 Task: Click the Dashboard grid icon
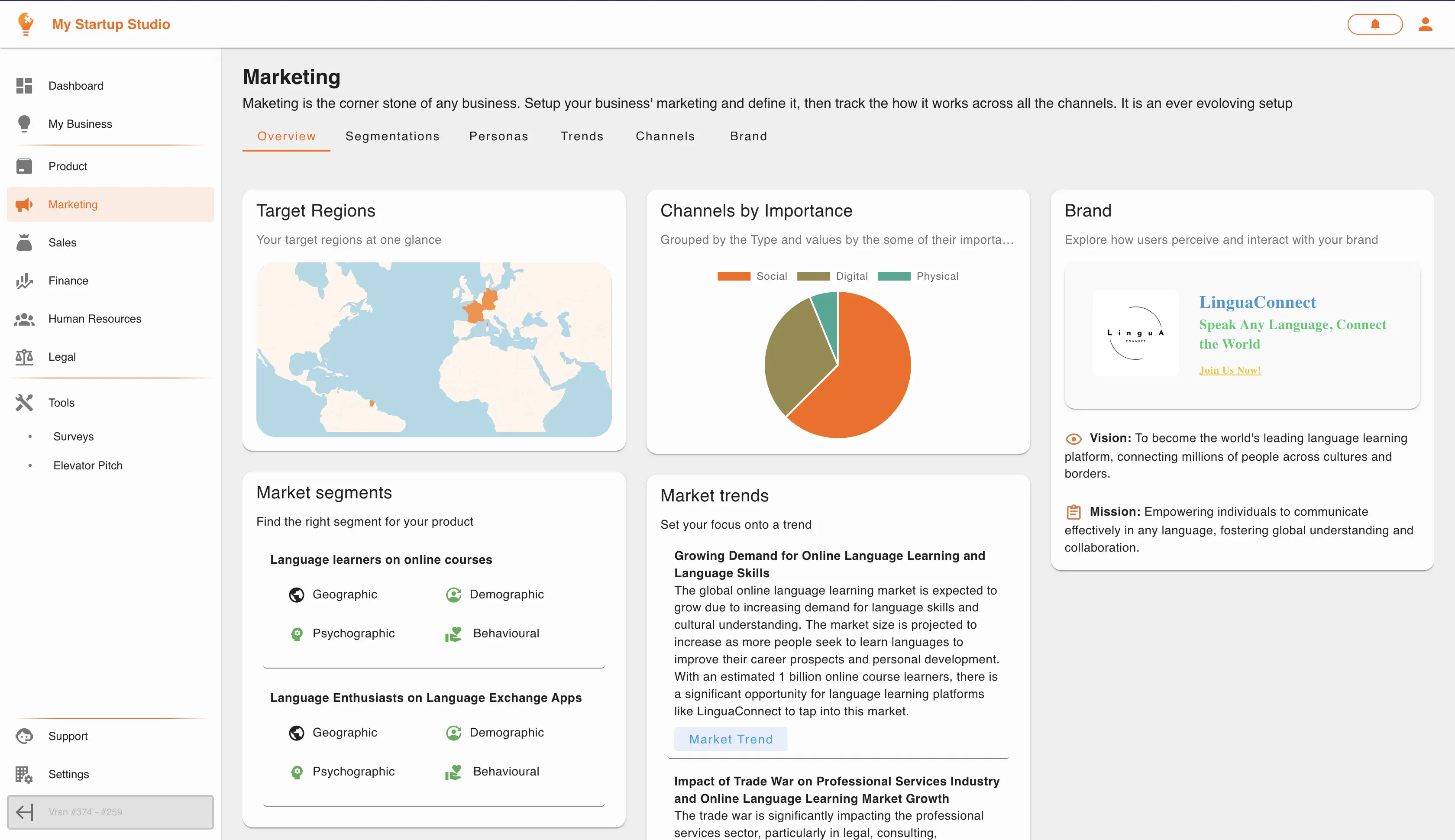24,85
